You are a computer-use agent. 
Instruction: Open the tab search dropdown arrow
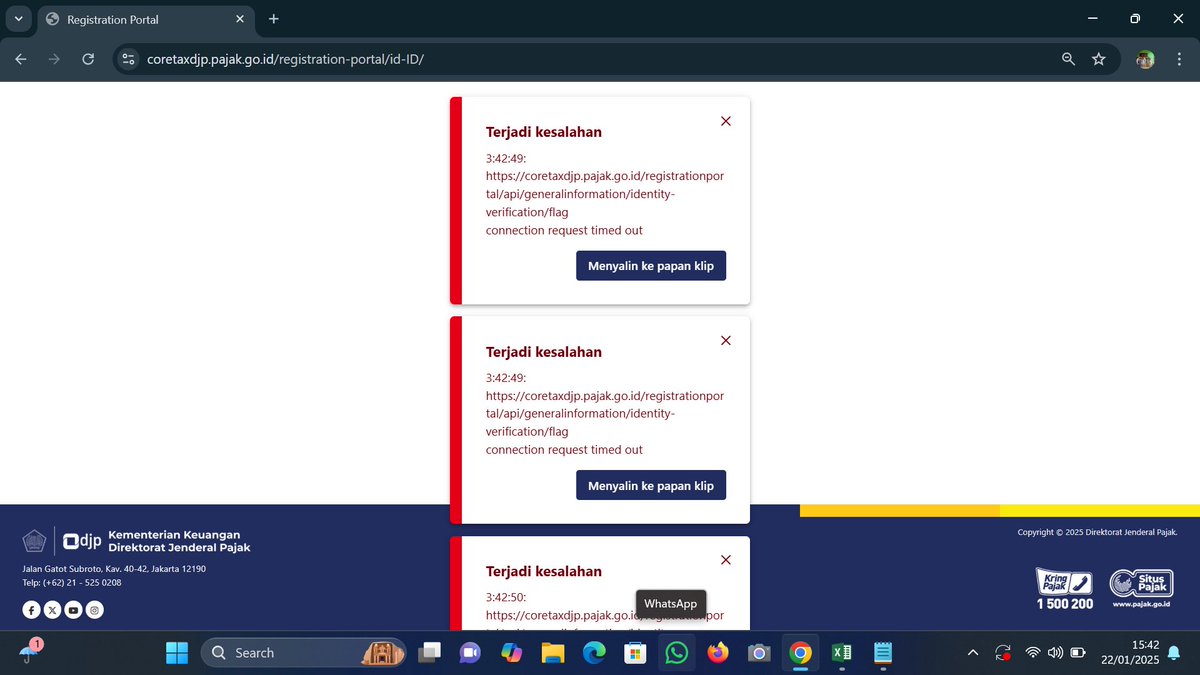coord(18,19)
